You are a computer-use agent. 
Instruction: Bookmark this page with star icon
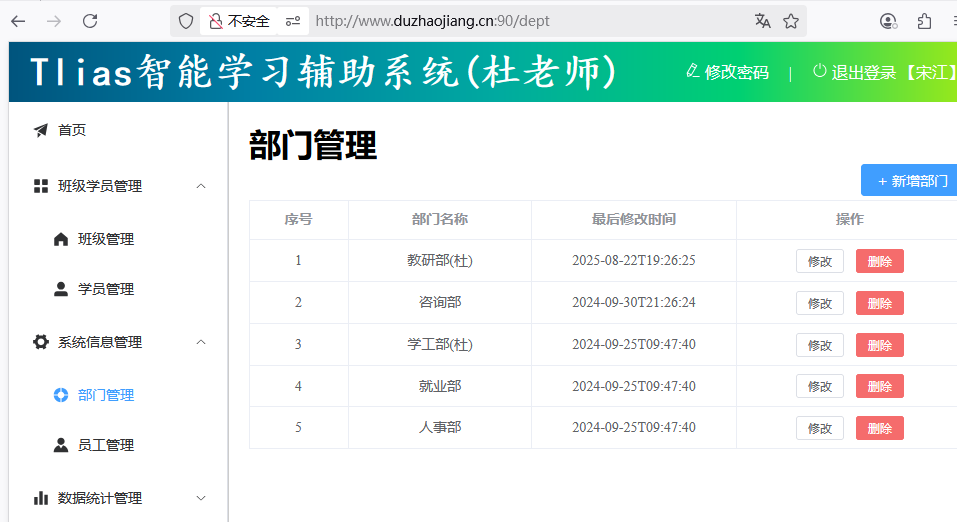tap(791, 21)
